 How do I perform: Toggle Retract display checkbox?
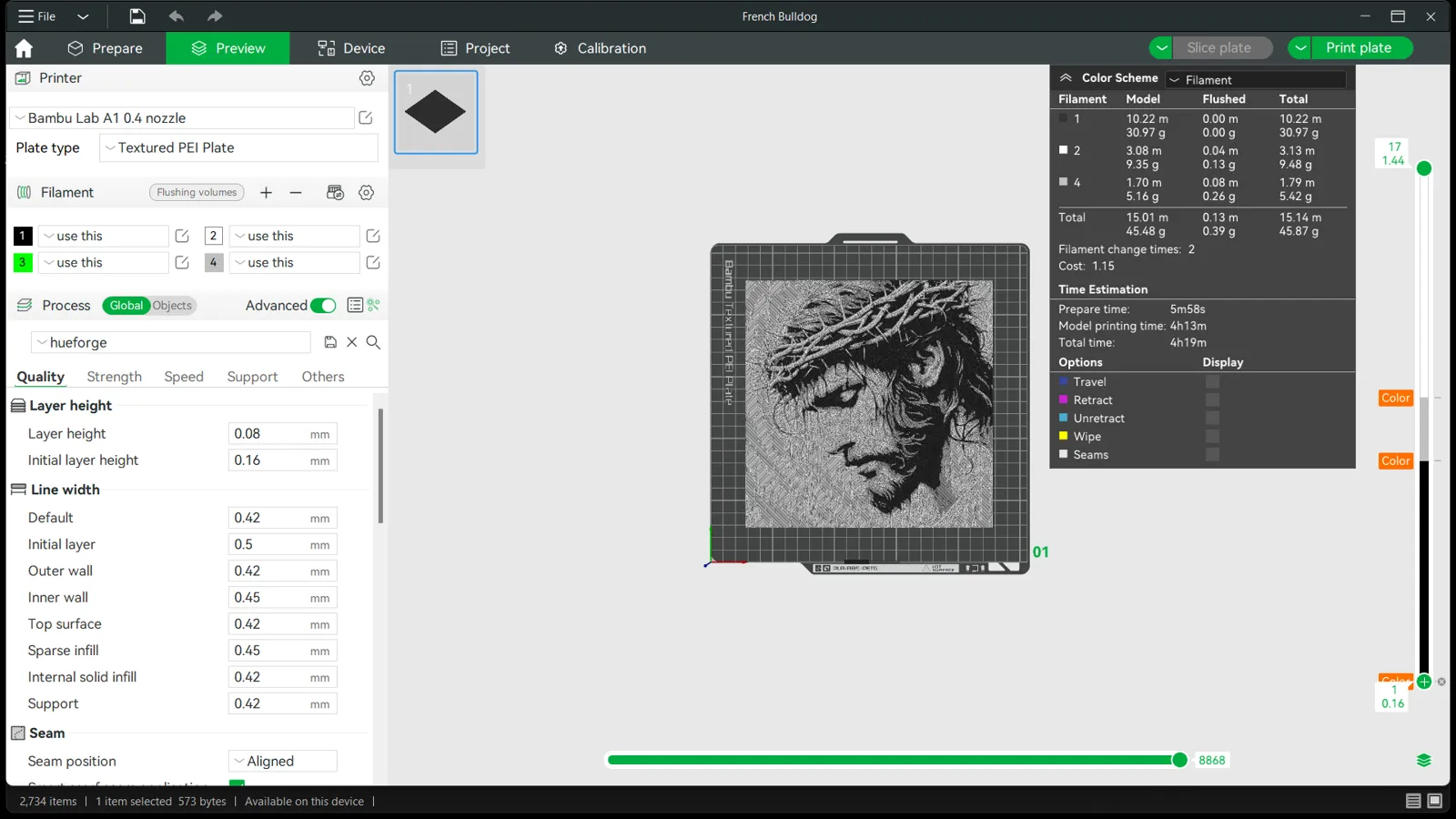point(1212,400)
